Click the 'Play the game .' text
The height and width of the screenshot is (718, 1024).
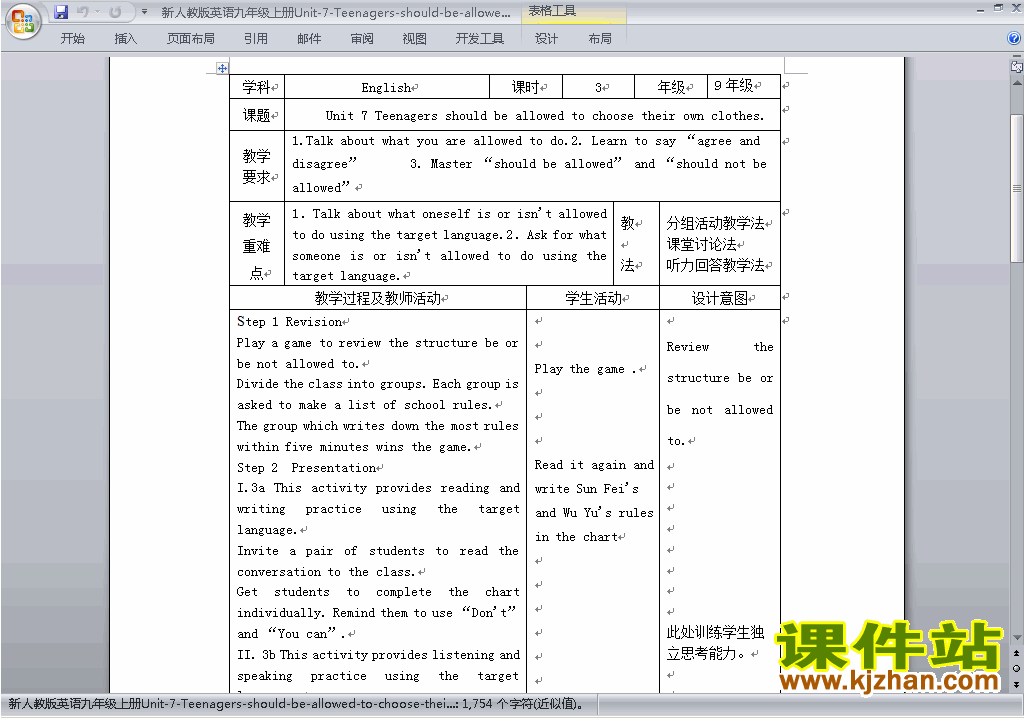pyautogui.click(x=585, y=369)
